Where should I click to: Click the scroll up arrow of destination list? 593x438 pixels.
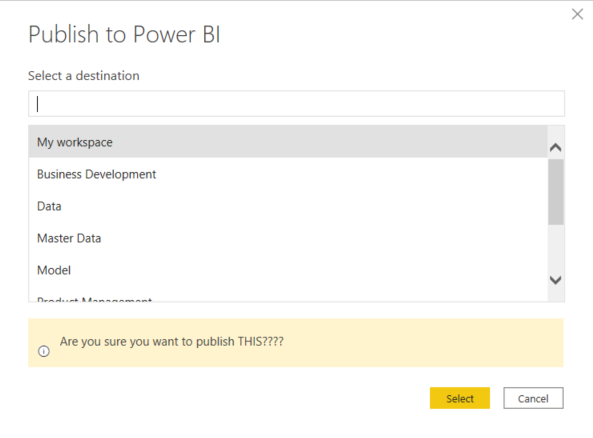[556, 147]
